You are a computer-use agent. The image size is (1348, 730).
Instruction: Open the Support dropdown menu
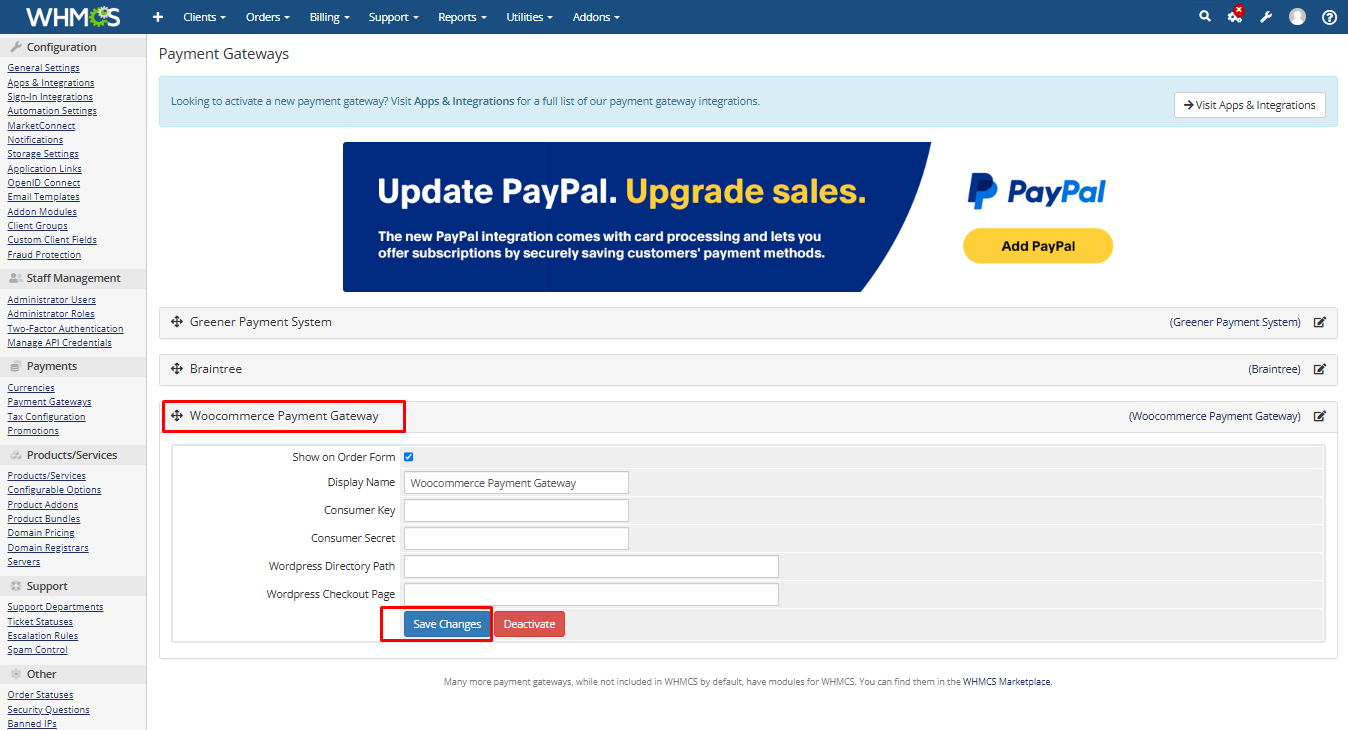pos(393,17)
